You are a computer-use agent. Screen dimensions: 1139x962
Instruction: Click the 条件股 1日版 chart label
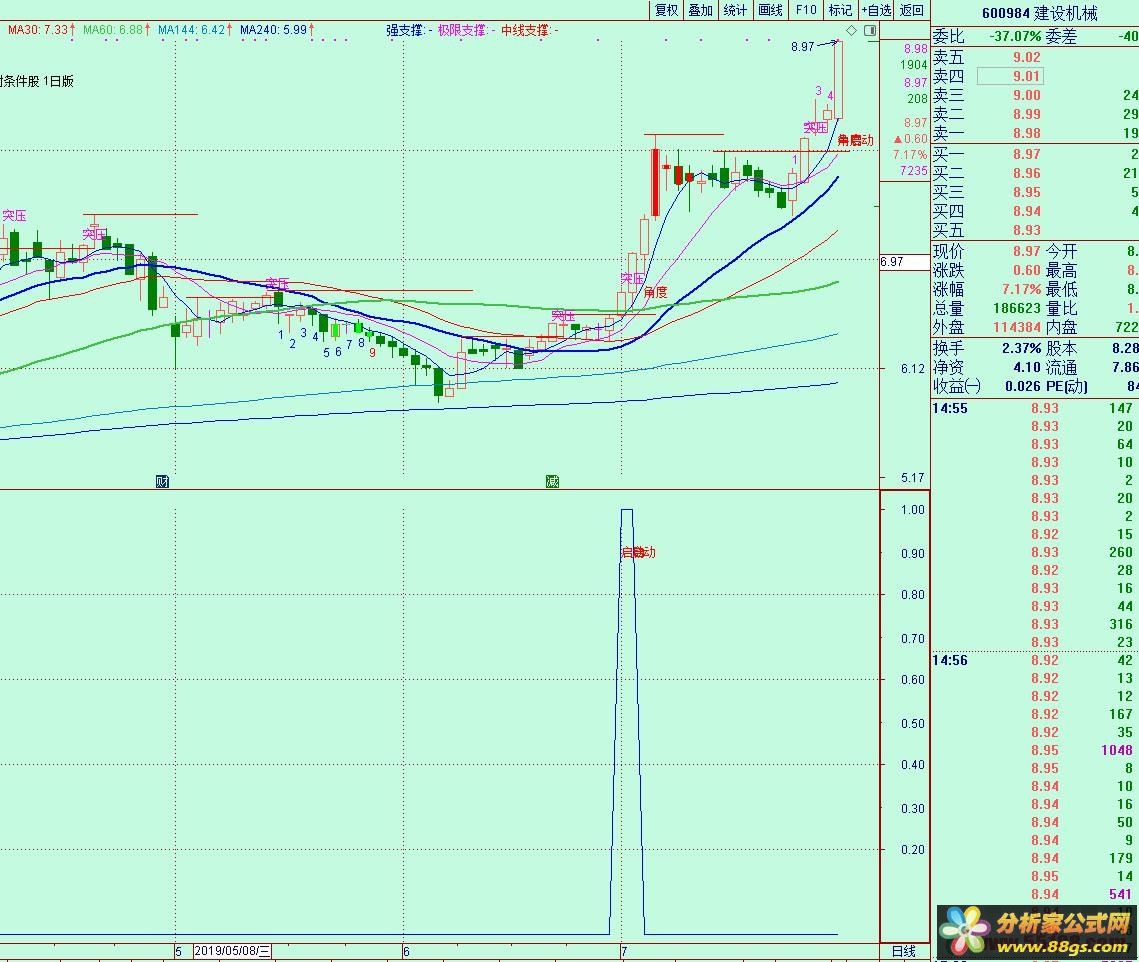tap(37, 81)
